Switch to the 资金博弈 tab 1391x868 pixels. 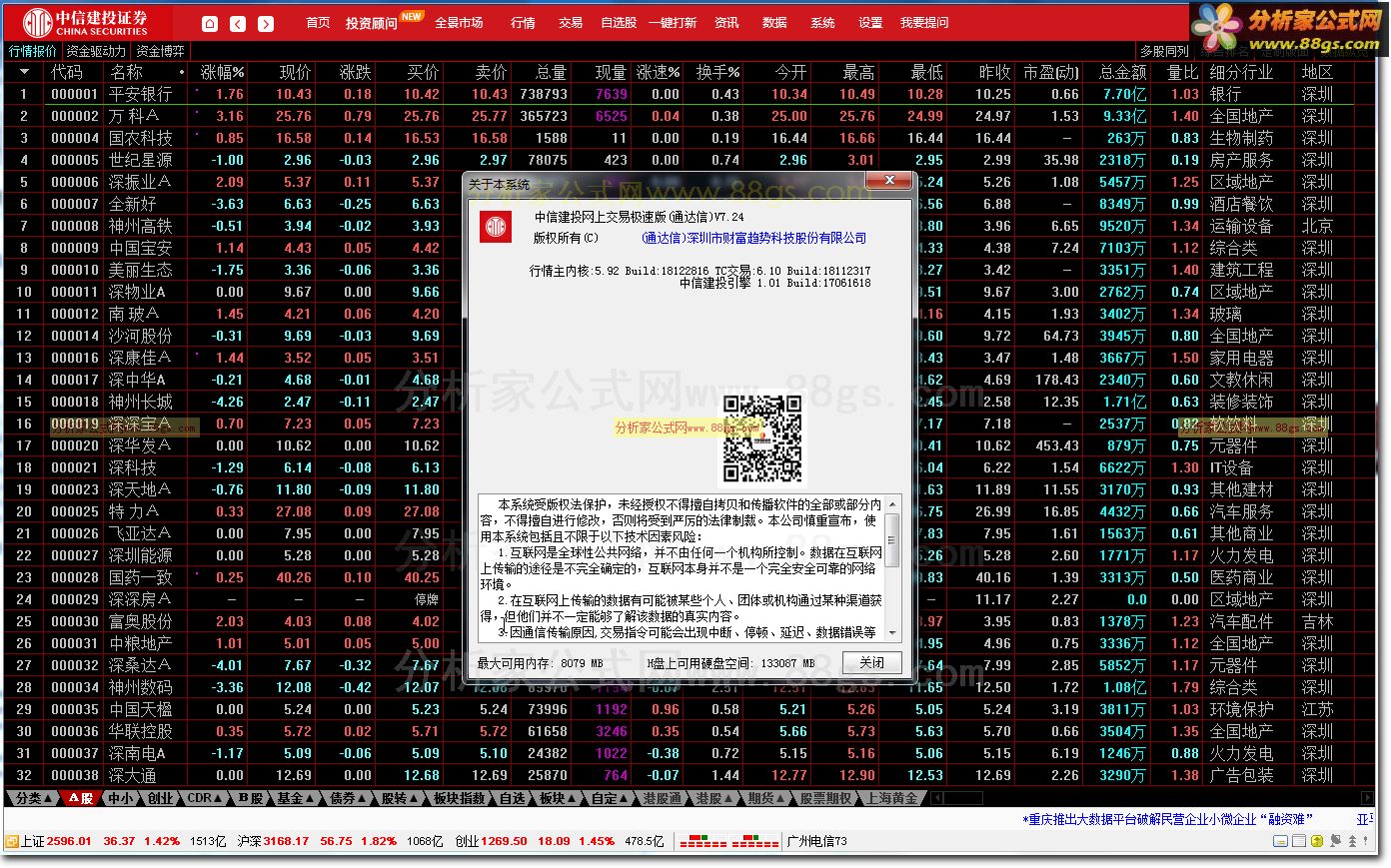pyautogui.click(x=160, y=51)
